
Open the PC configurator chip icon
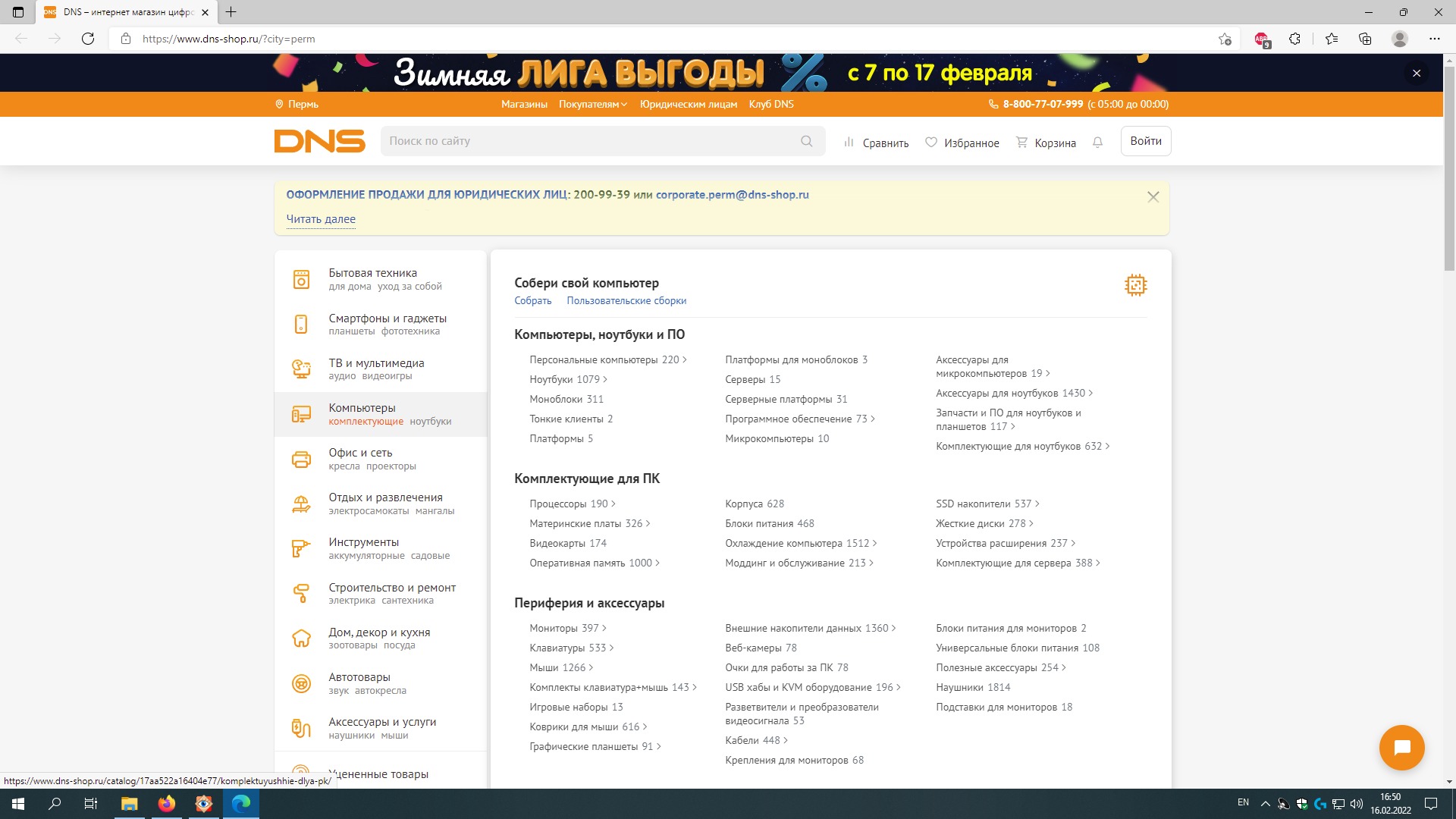1135,285
